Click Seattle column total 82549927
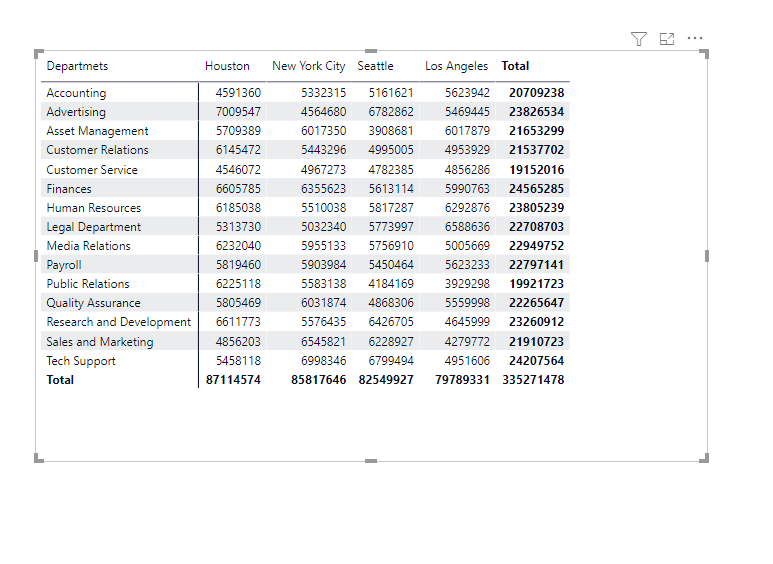Screen dimensions: 773x564 click(x=386, y=380)
